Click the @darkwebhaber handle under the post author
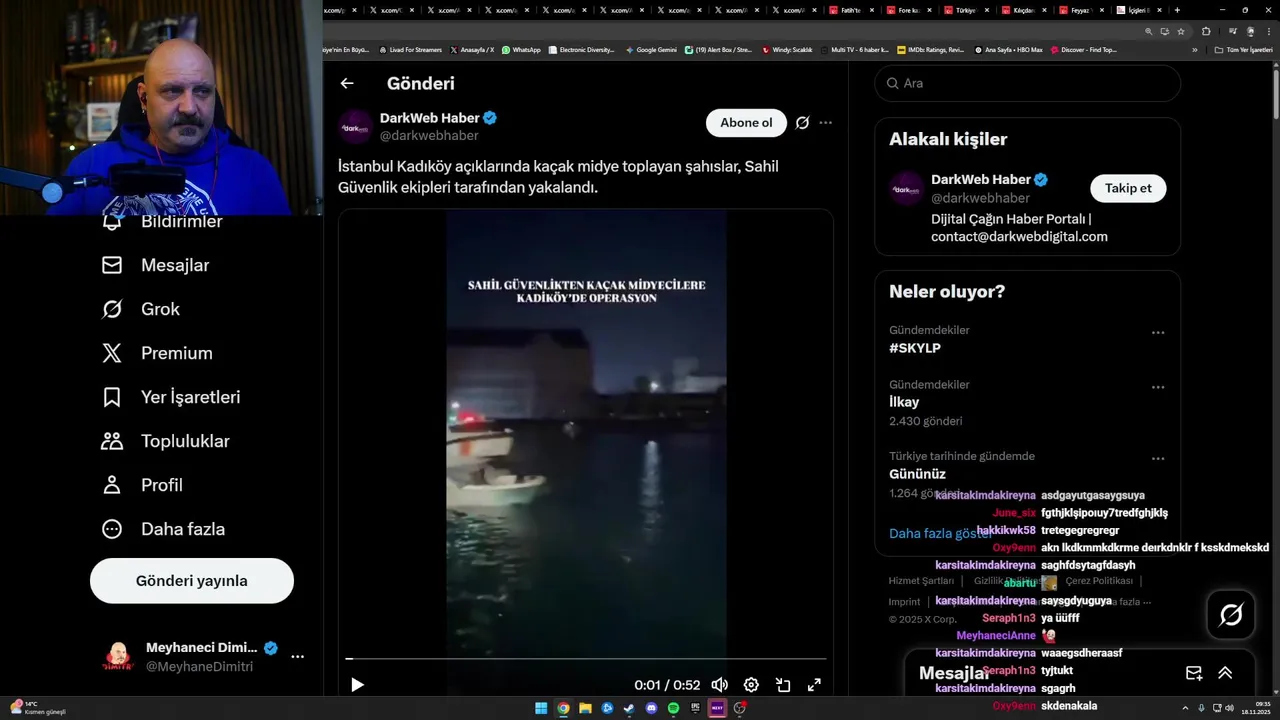Screen dimensions: 1280x720 pyautogui.click(x=429, y=136)
